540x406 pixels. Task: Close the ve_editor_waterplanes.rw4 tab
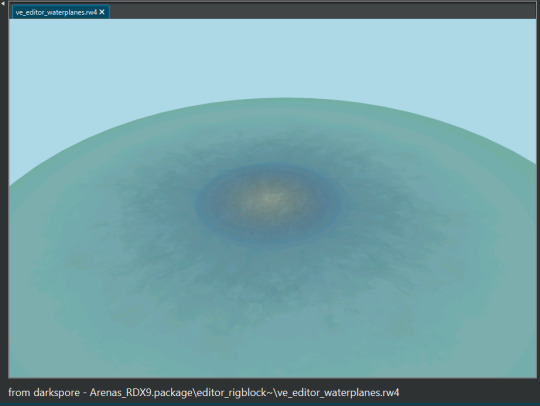[102, 12]
